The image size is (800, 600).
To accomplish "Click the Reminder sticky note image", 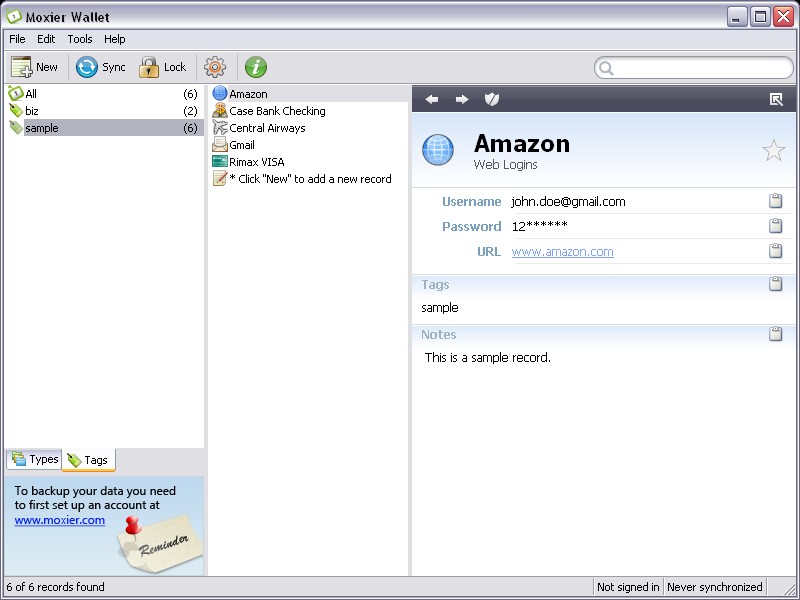I will coord(159,544).
